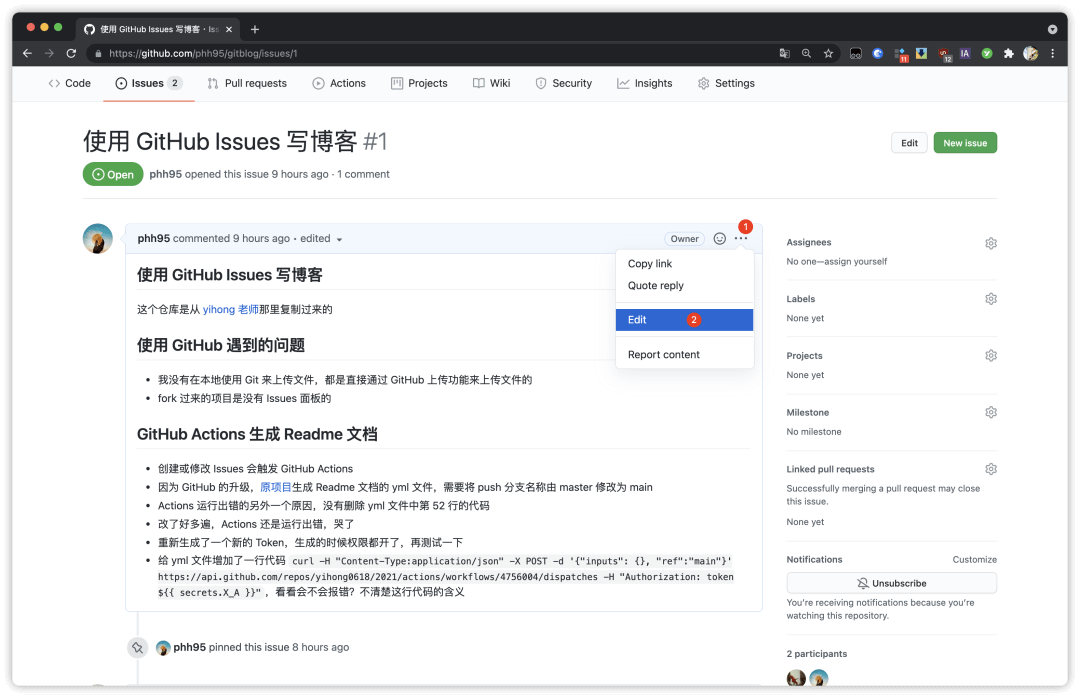Click phh95 author name in comment header
Image resolution: width=1080 pixels, height=698 pixels.
pos(154,238)
